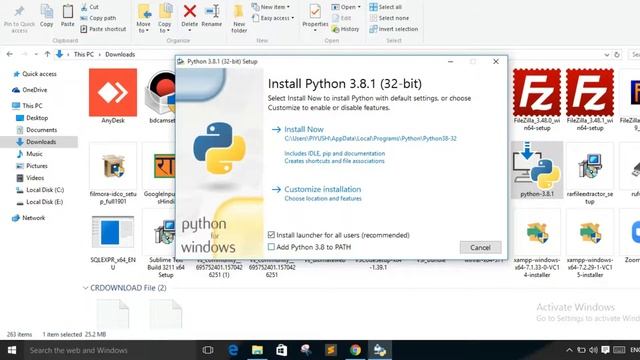Collapse the CRDOWNLOAD File group

point(85,288)
